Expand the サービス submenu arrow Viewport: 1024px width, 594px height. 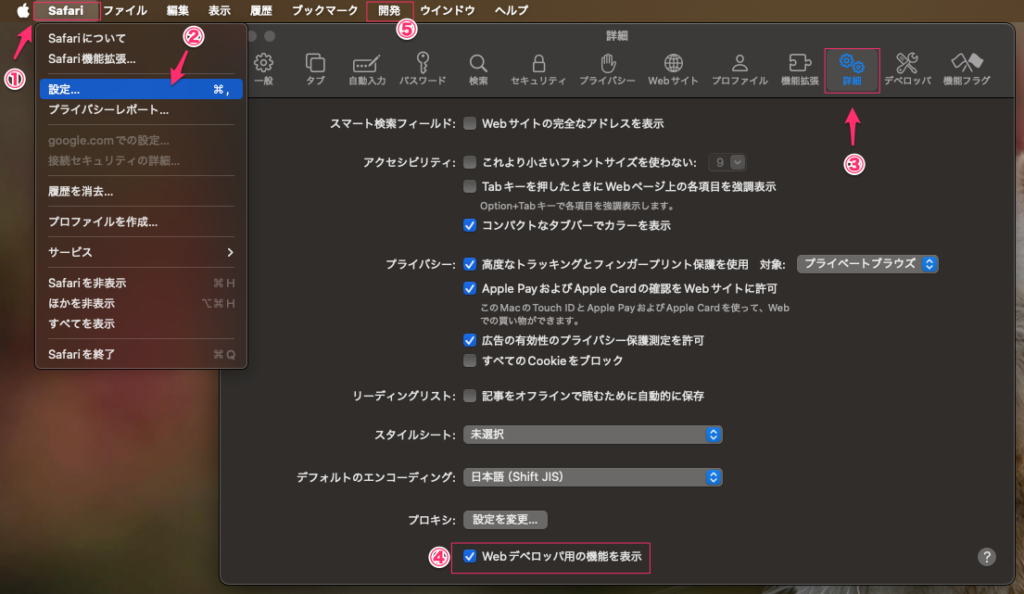point(229,252)
